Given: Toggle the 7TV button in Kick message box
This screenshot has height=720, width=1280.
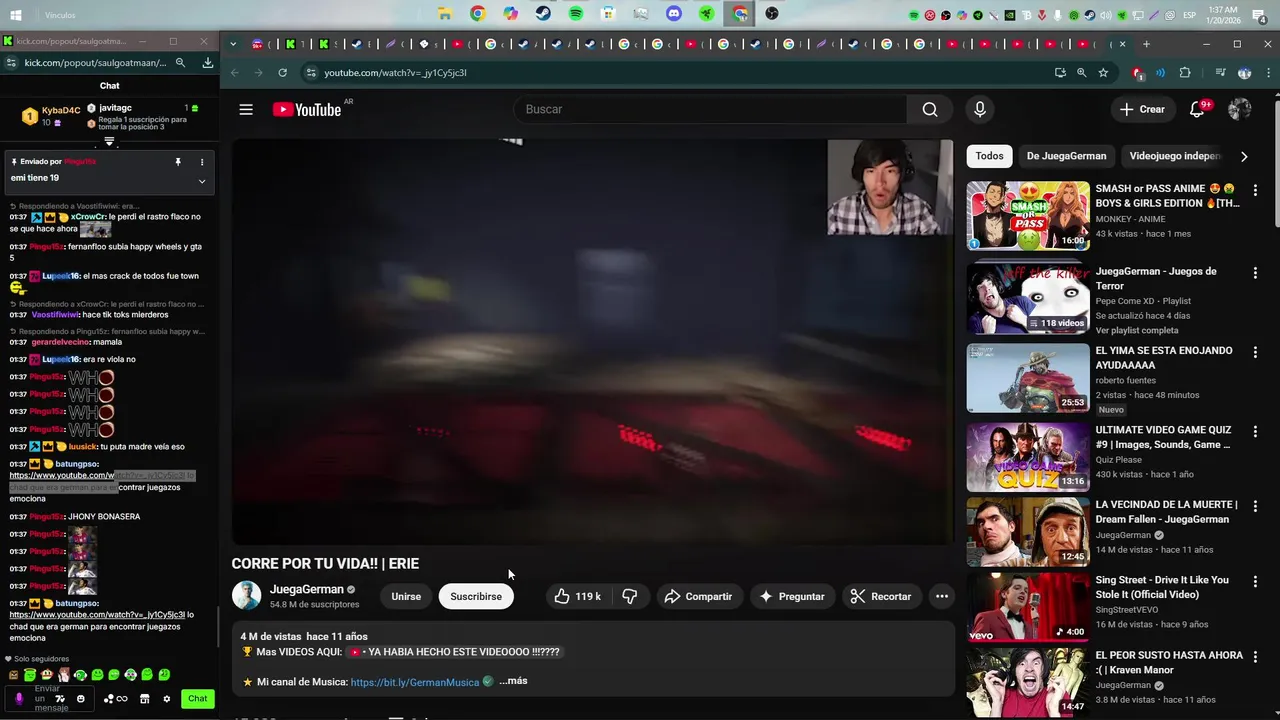Looking at the screenshot, I should [x=59, y=699].
